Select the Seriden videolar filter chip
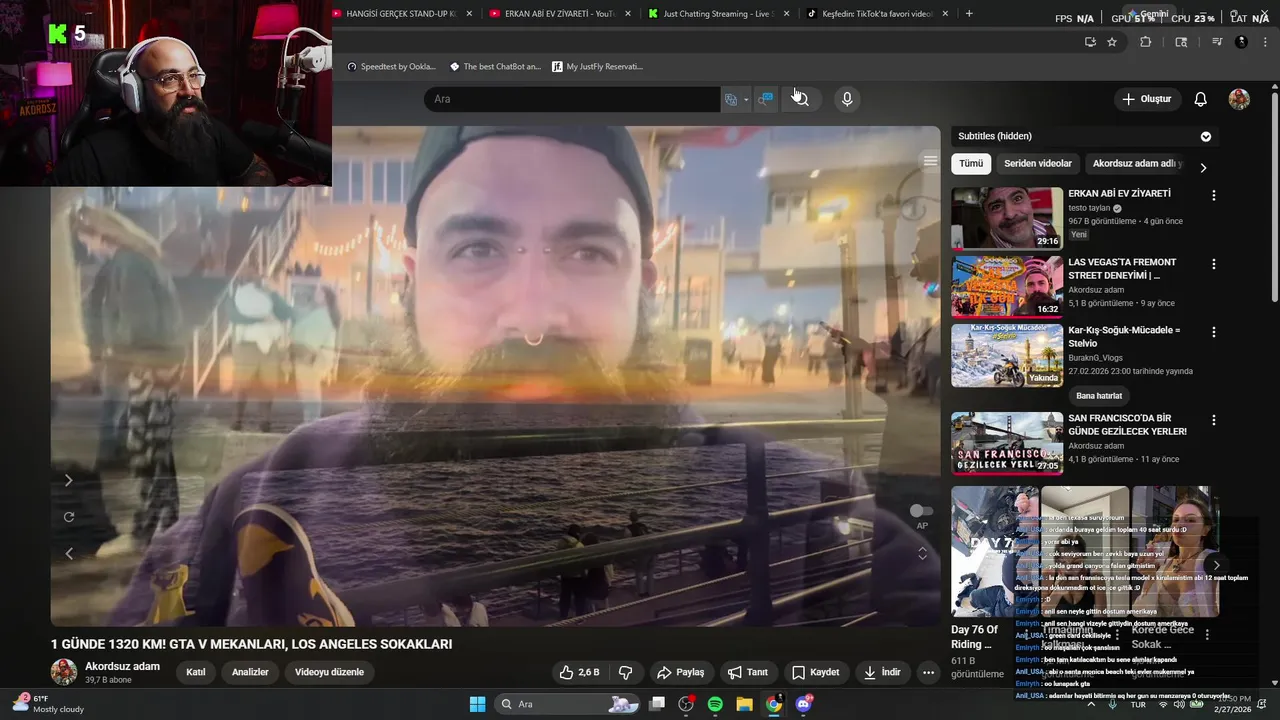 (x=1038, y=164)
